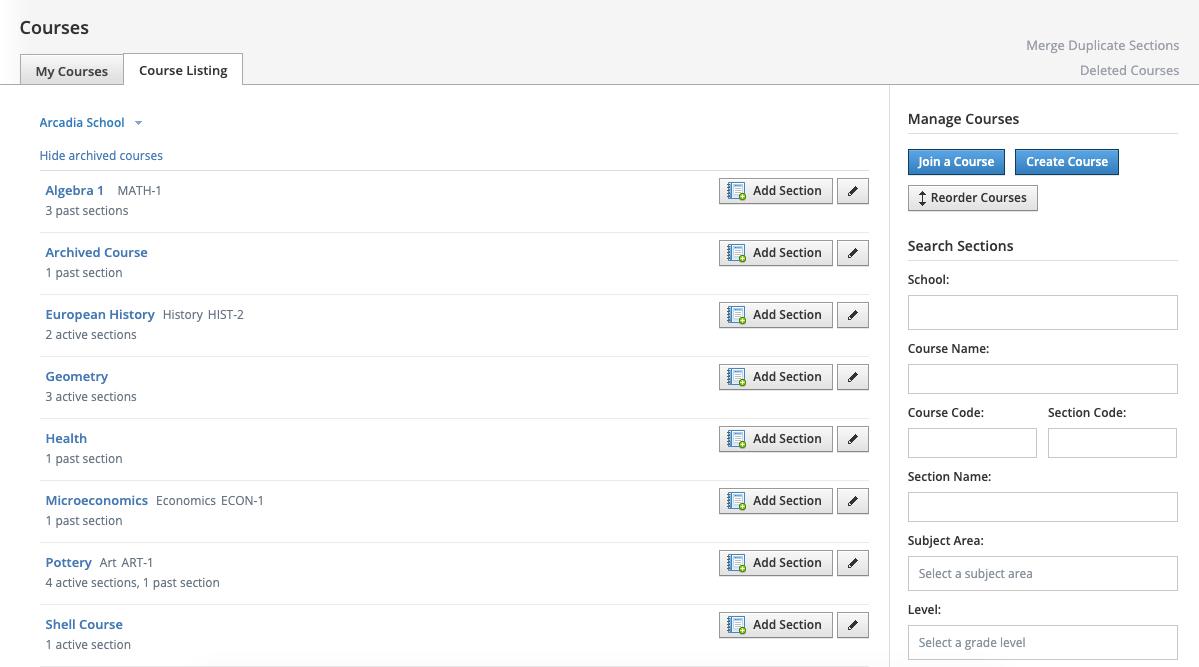Image resolution: width=1199 pixels, height=667 pixels.
Task: Open the Merge Duplicate Sections link
Action: tap(1102, 46)
